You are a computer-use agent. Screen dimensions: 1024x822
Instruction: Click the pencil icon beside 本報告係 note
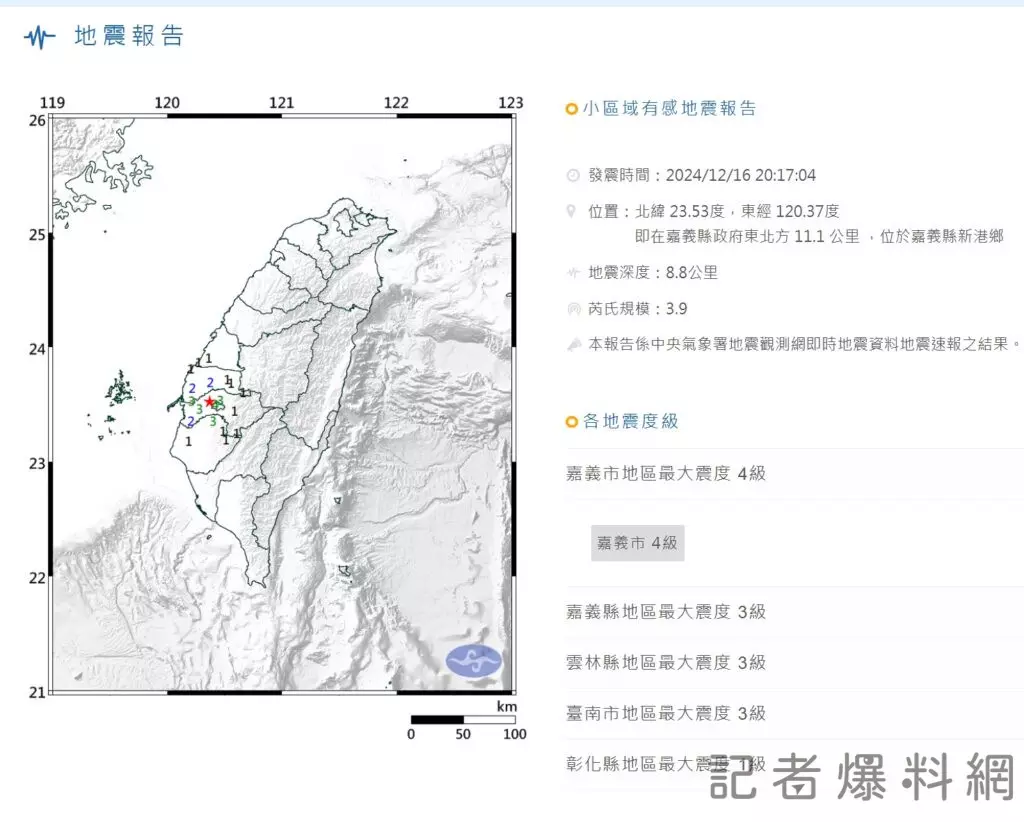[x=573, y=344]
